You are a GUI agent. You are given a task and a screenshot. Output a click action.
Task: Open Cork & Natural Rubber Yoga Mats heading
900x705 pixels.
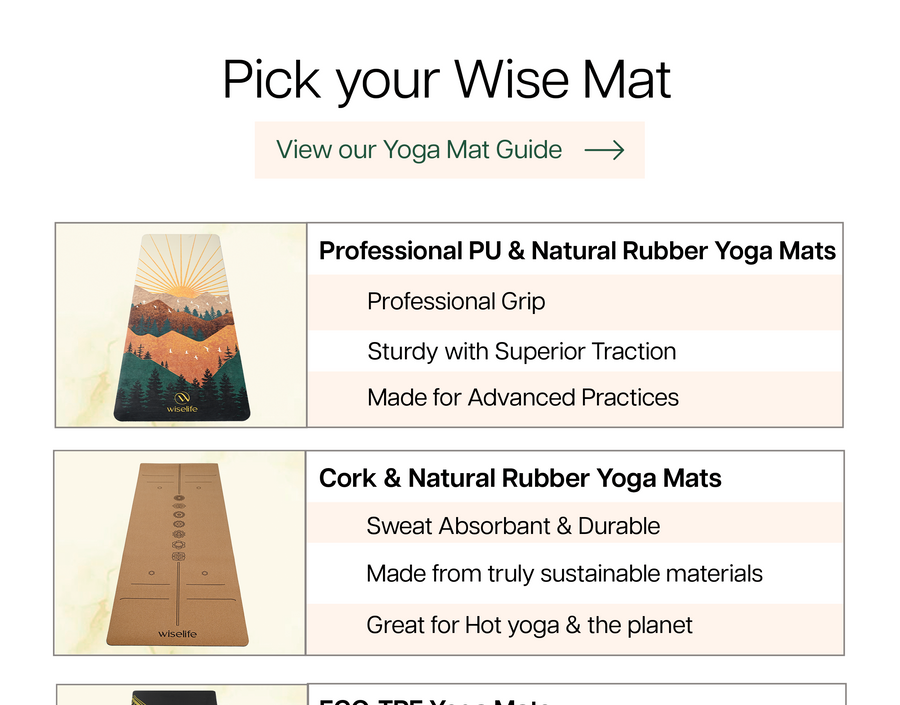click(x=520, y=478)
